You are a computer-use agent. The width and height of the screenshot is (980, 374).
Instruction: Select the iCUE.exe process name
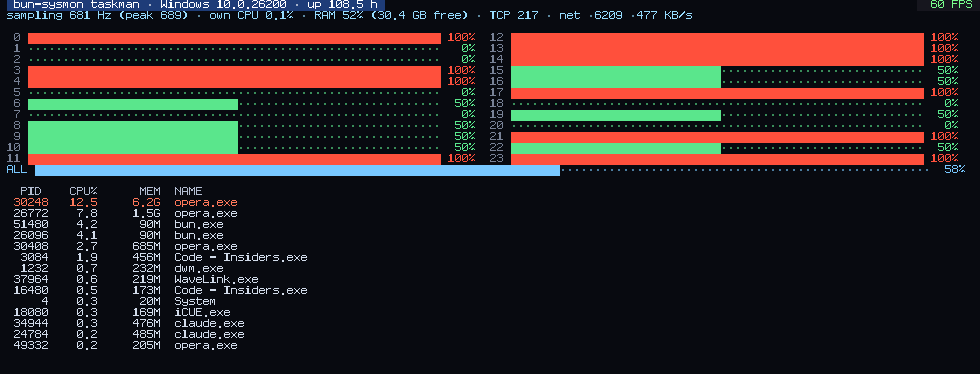pos(202,312)
